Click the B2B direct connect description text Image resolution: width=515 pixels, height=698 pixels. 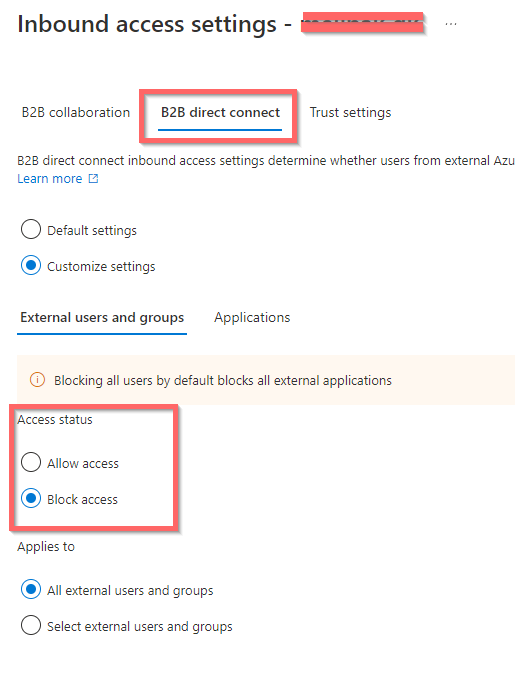click(266, 160)
